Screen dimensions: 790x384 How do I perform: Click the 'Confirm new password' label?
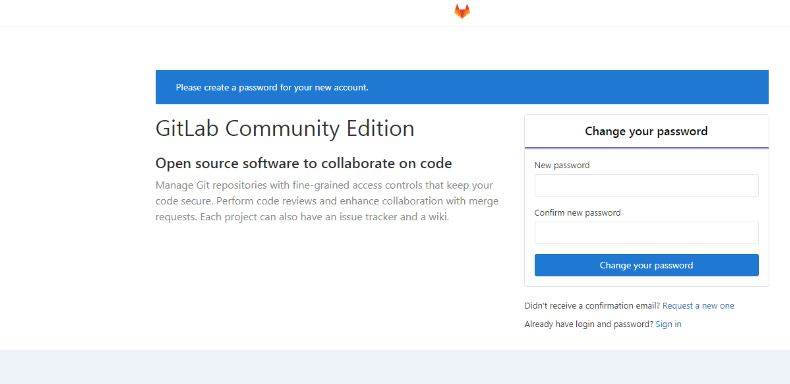tap(577, 213)
